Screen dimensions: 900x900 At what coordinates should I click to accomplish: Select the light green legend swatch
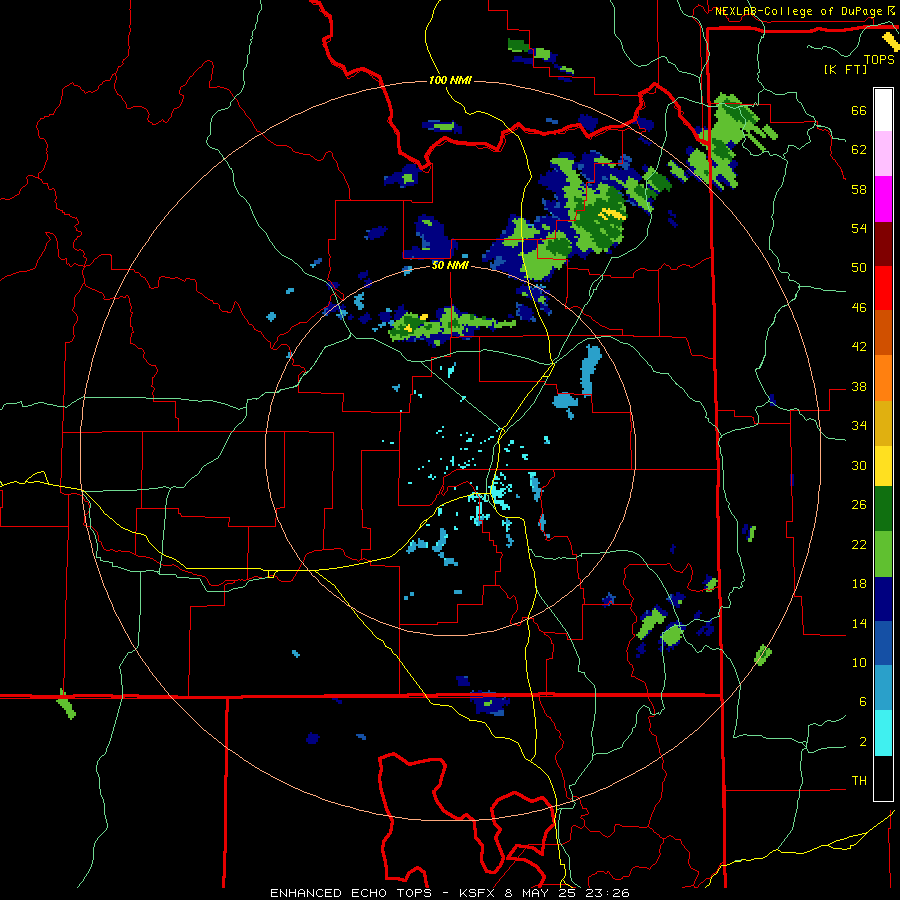[883, 554]
